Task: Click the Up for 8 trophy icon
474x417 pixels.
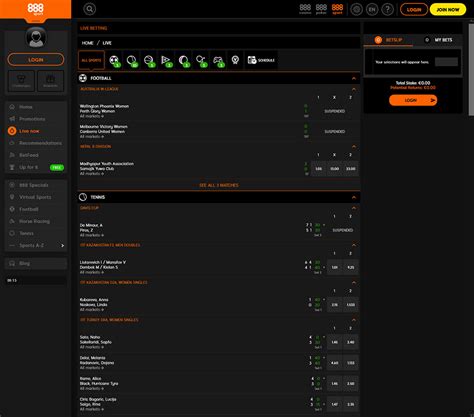Action: pos(12,167)
